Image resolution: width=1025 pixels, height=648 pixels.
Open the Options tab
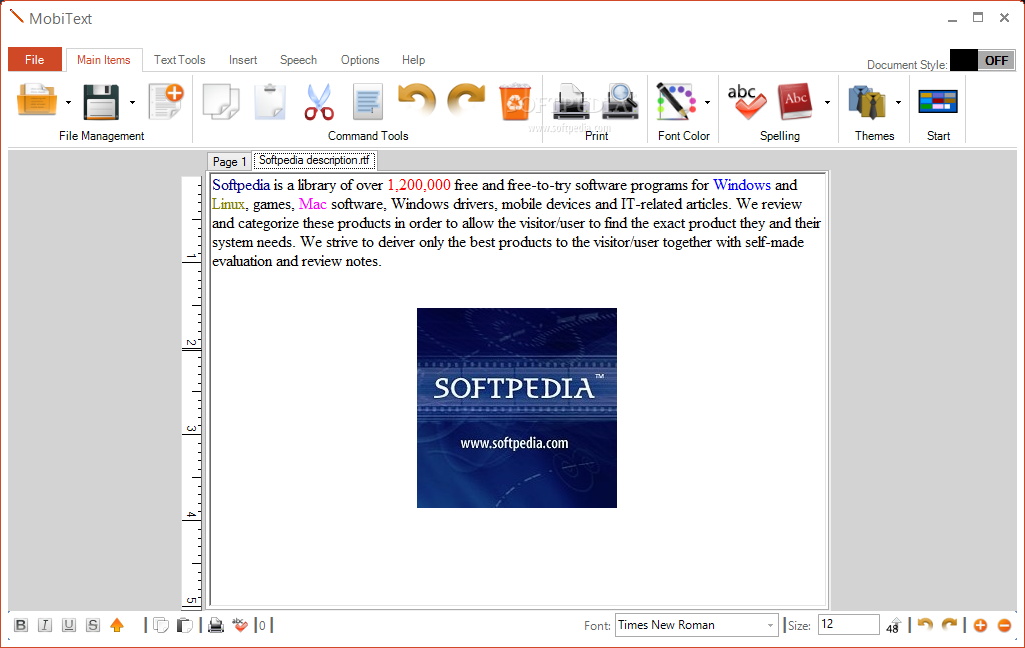pos(360,60)
